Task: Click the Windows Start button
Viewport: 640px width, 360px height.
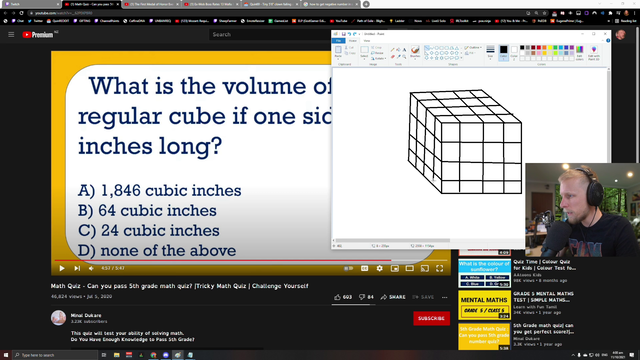Action: tap(6, 355)
